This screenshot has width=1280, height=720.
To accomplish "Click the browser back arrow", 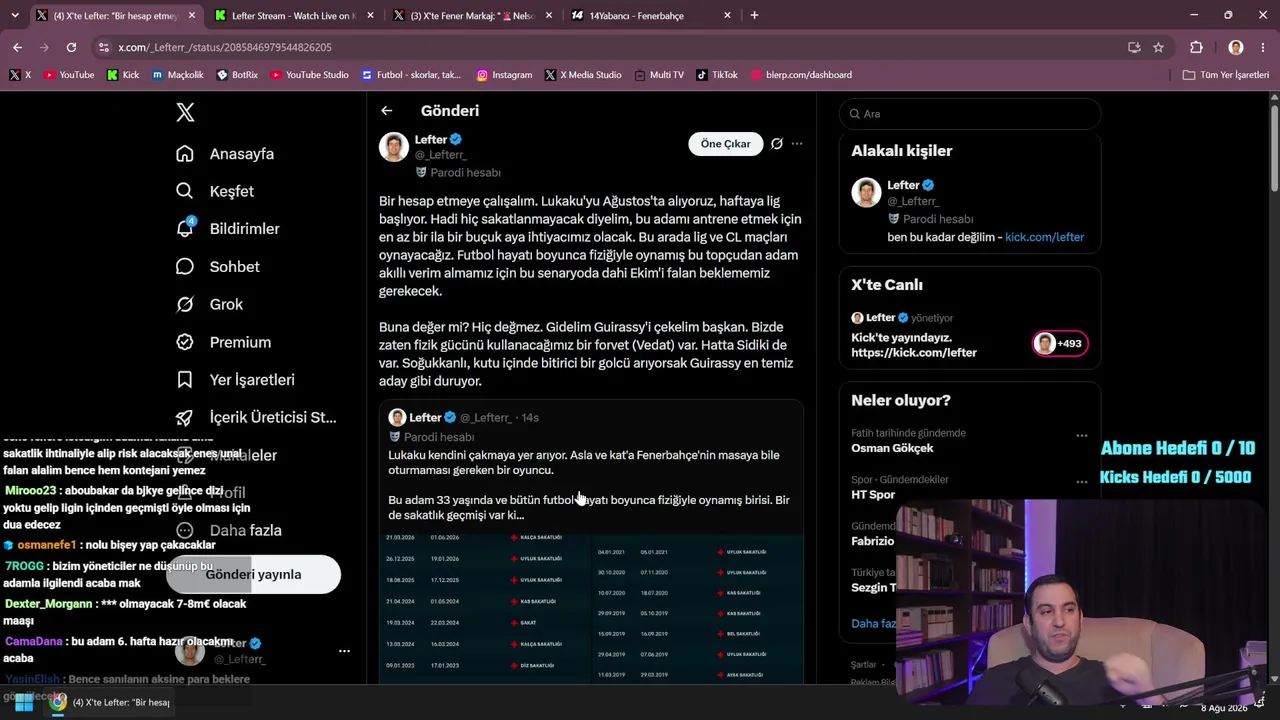I will point(17,47).
